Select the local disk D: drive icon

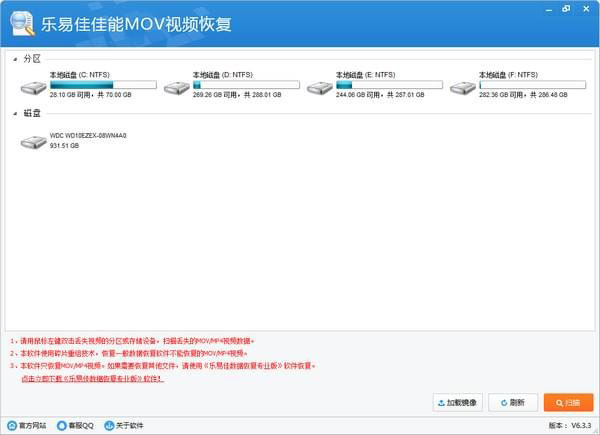176,88
